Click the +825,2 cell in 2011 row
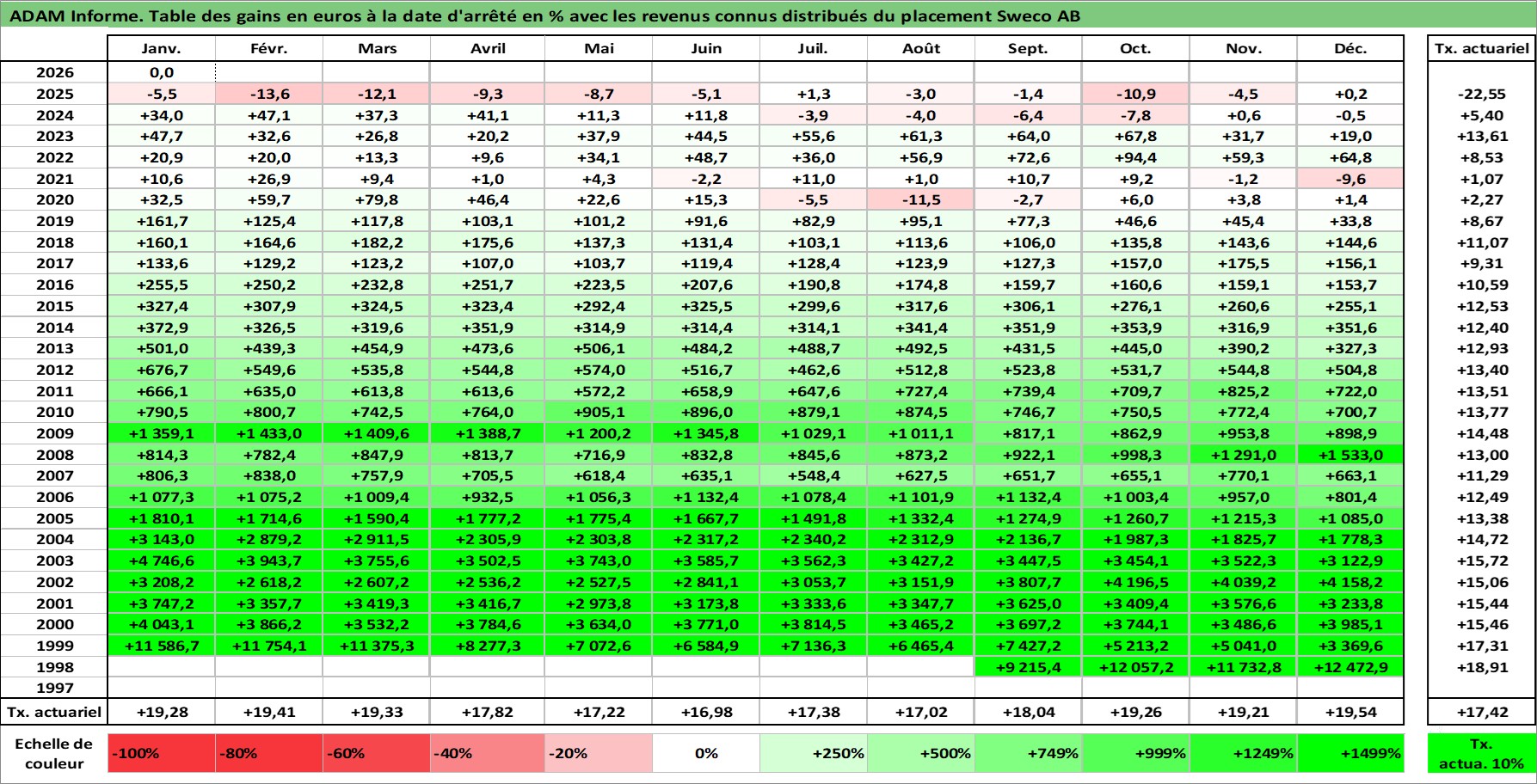Viewport: 1537px width, 784px height. coord(1243,391)
